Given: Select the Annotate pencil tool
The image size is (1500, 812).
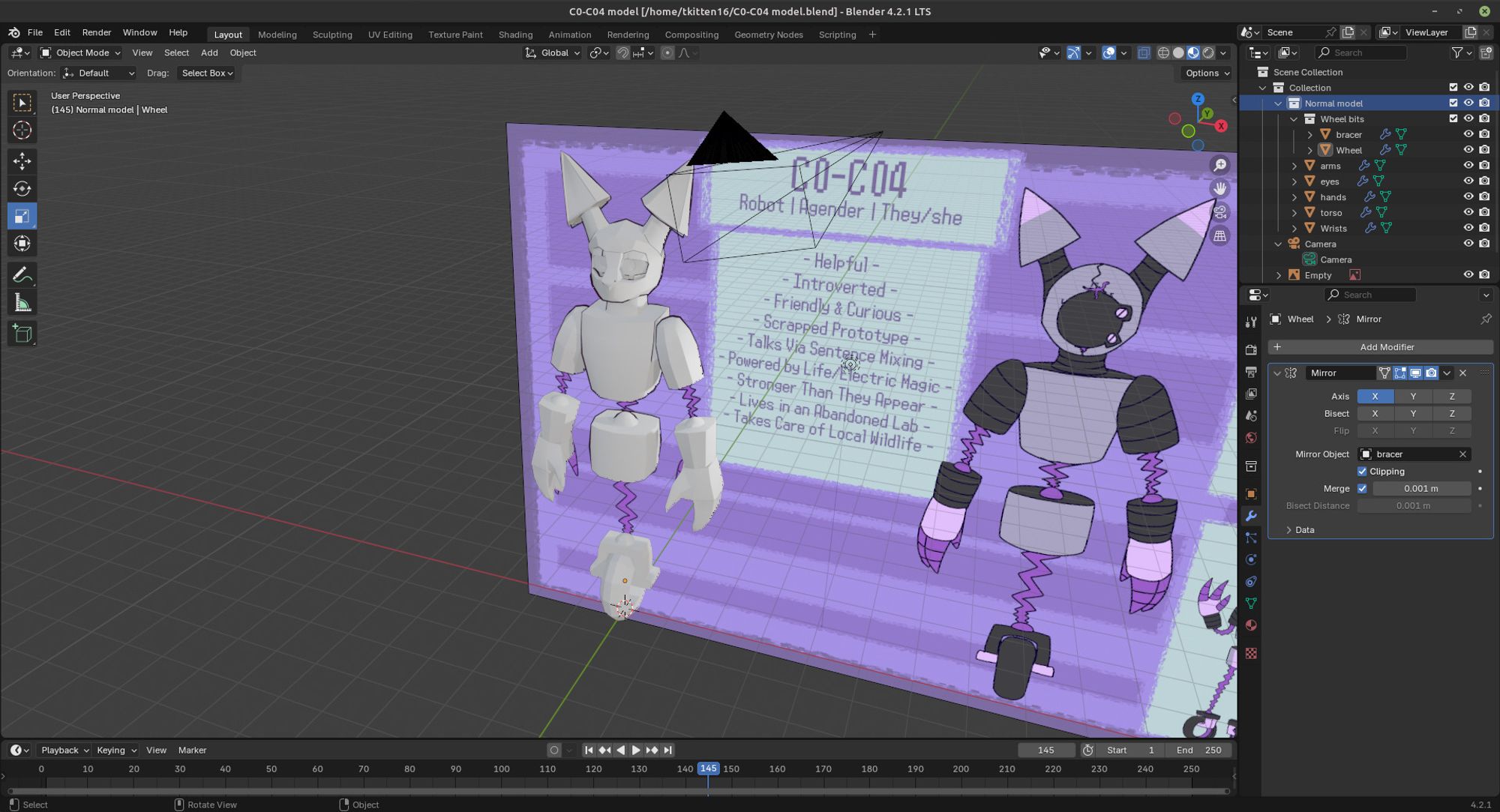Looking at the screenshot, I should tap(22, 274).
